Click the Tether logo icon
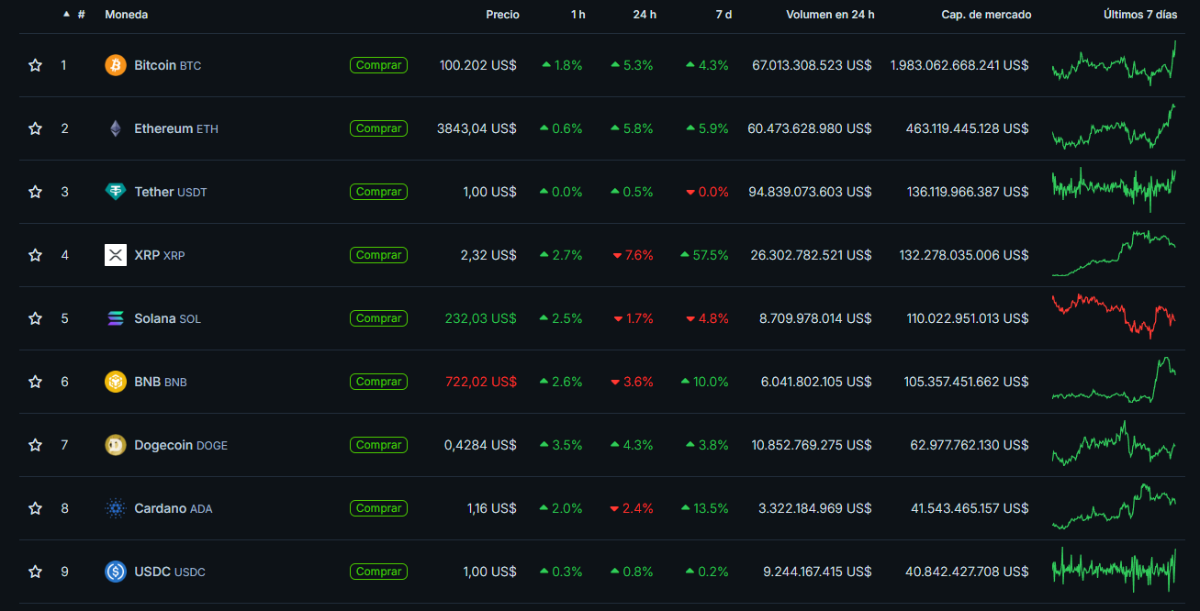The image size is (1200, 611). pyautogui.click(x=116, y=191)
